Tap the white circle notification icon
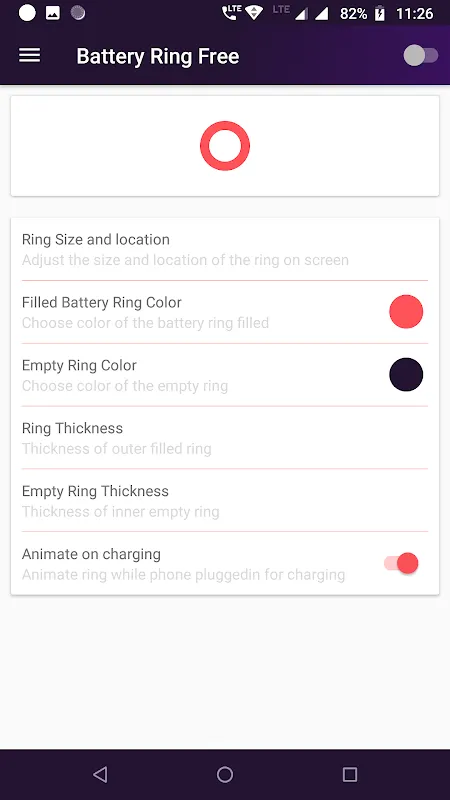The image size is (450, 800). click(x=28, y=13)
